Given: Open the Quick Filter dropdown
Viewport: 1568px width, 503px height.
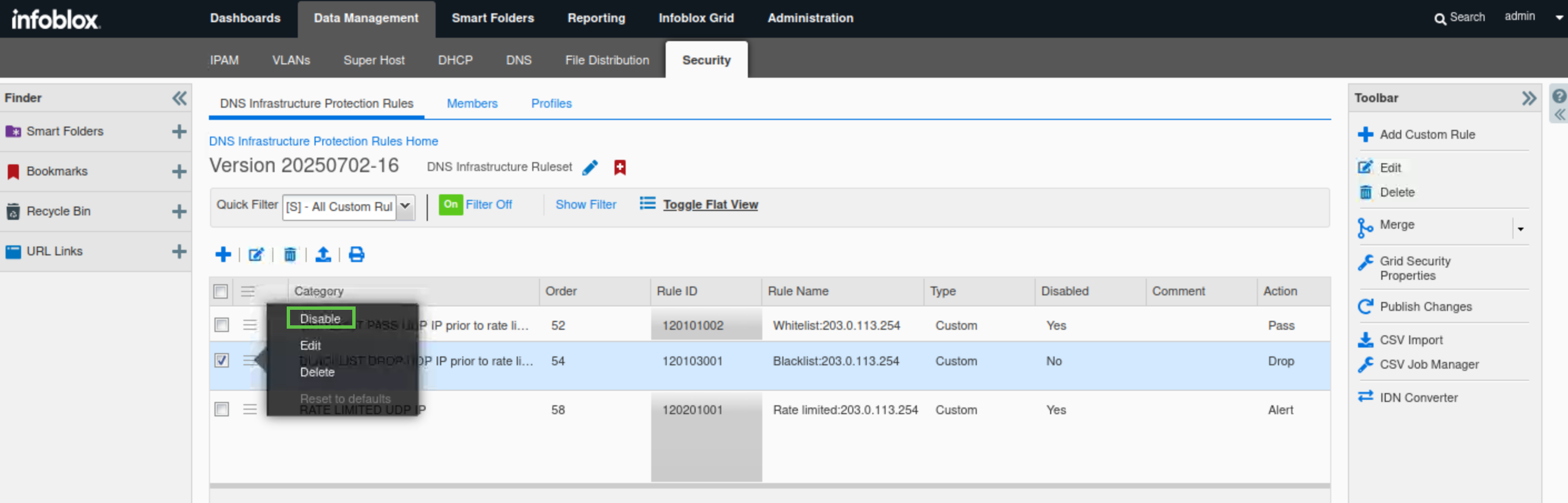Looking at the screenshot, I should click(x=405, y=207).
